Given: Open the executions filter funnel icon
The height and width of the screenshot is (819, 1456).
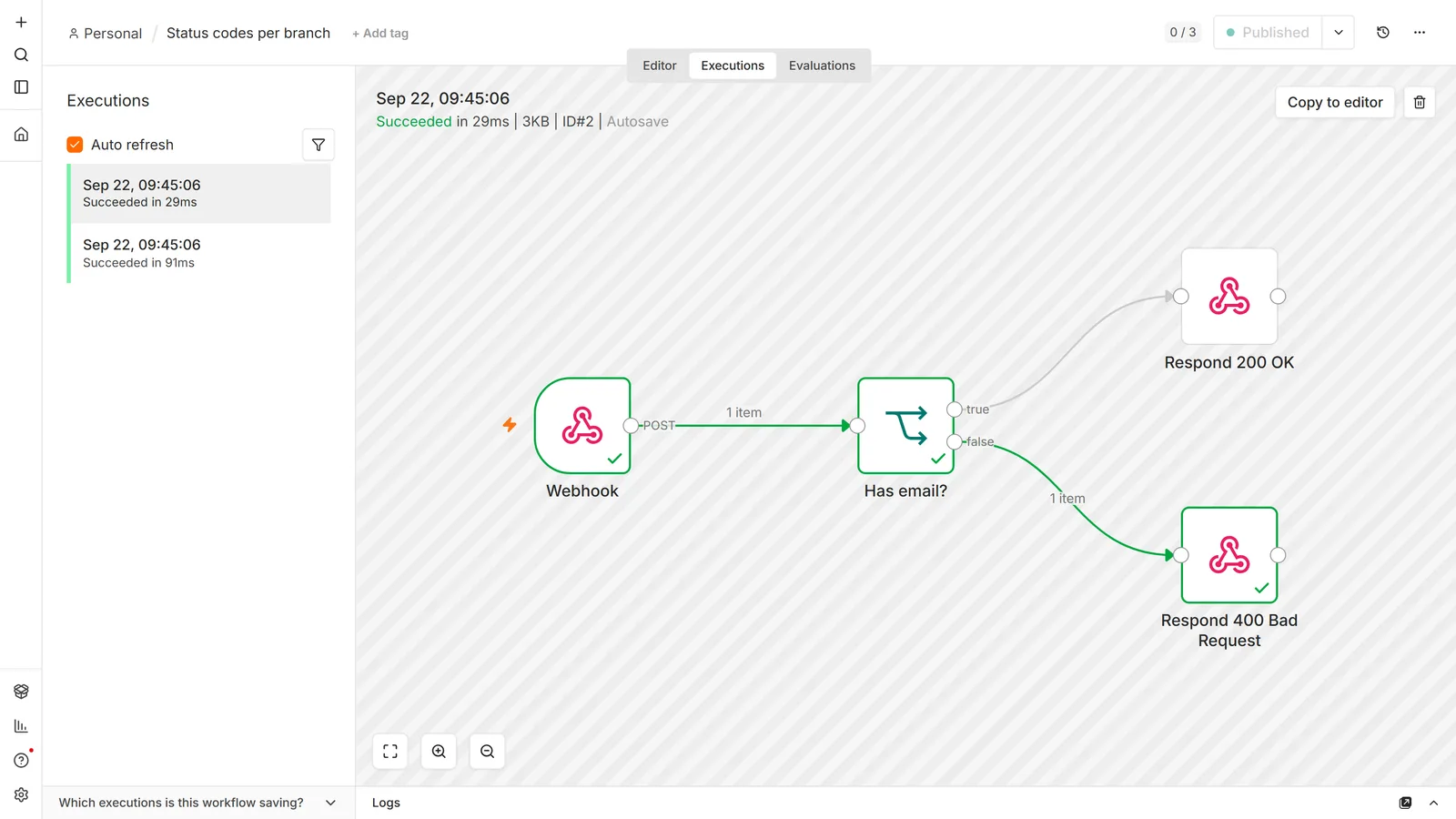Looking at the screenshot, I should click(x=318, y=145).
